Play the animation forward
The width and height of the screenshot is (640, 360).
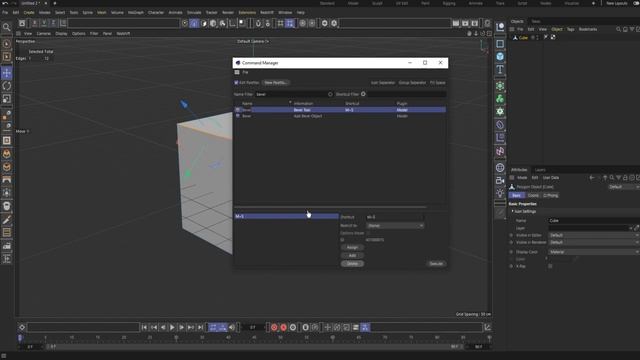coord(172,327)
